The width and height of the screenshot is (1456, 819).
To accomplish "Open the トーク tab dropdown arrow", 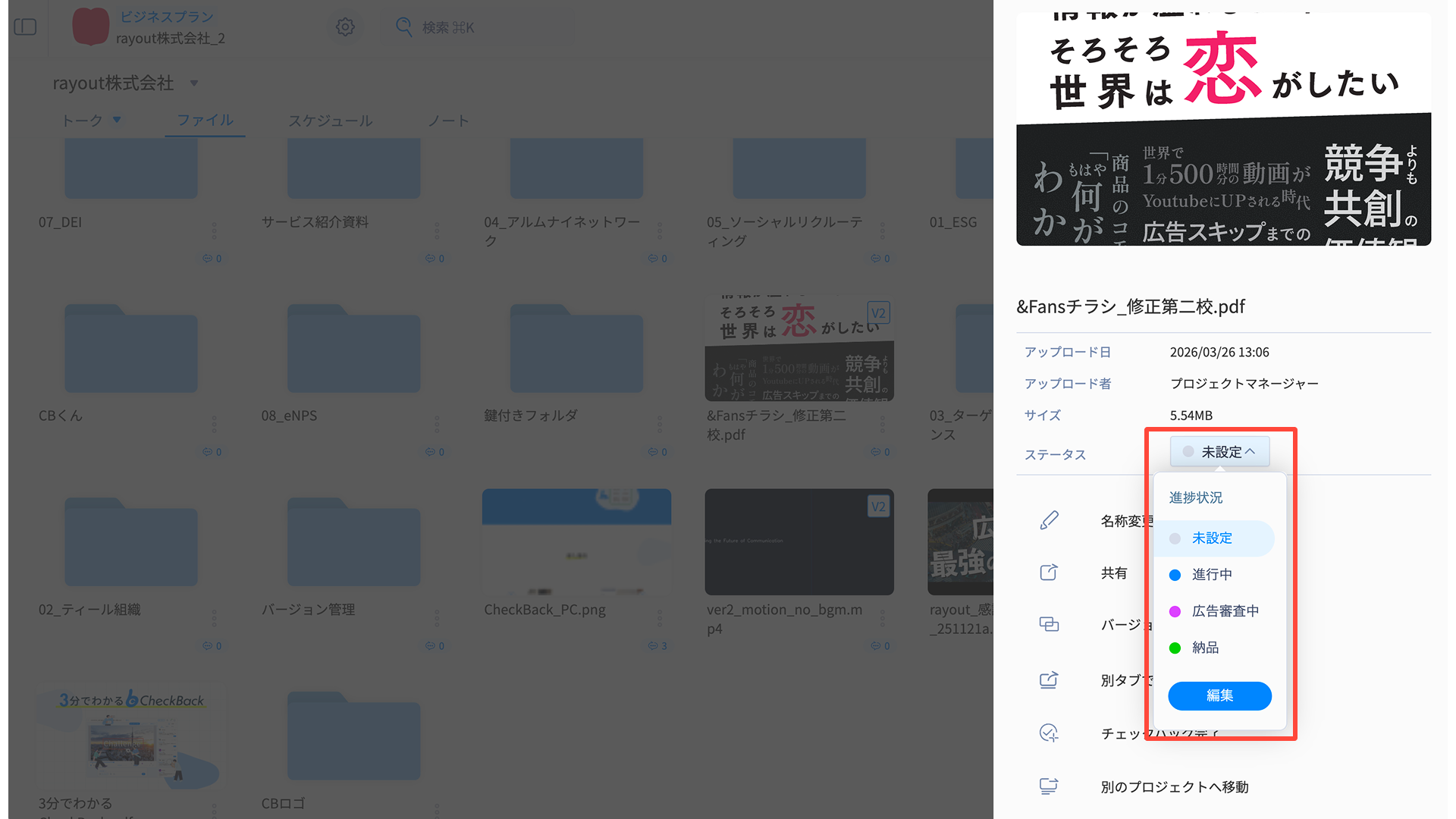I will click(x=117, y=120).
